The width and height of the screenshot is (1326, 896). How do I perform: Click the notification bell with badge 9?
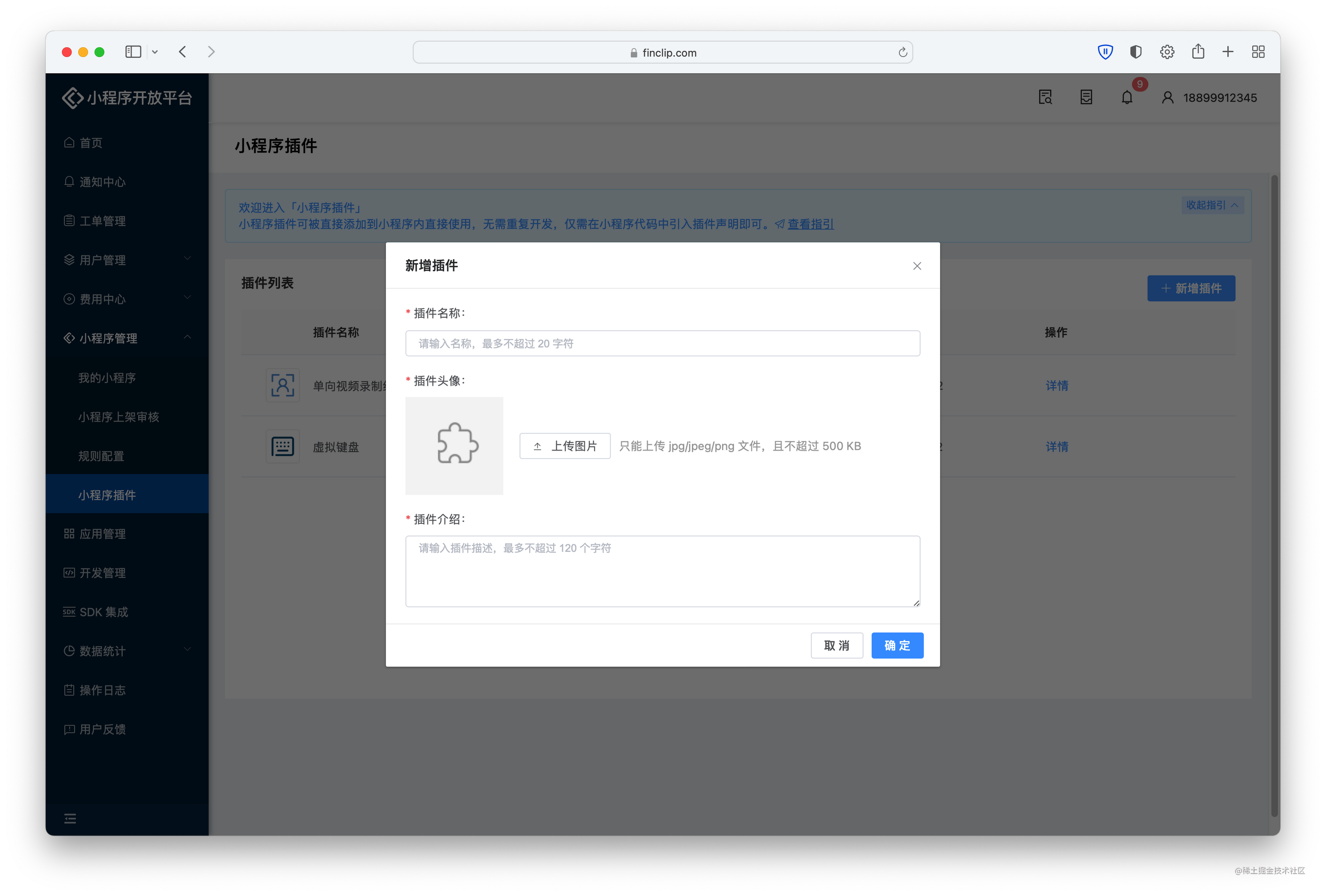point(1127,97)
